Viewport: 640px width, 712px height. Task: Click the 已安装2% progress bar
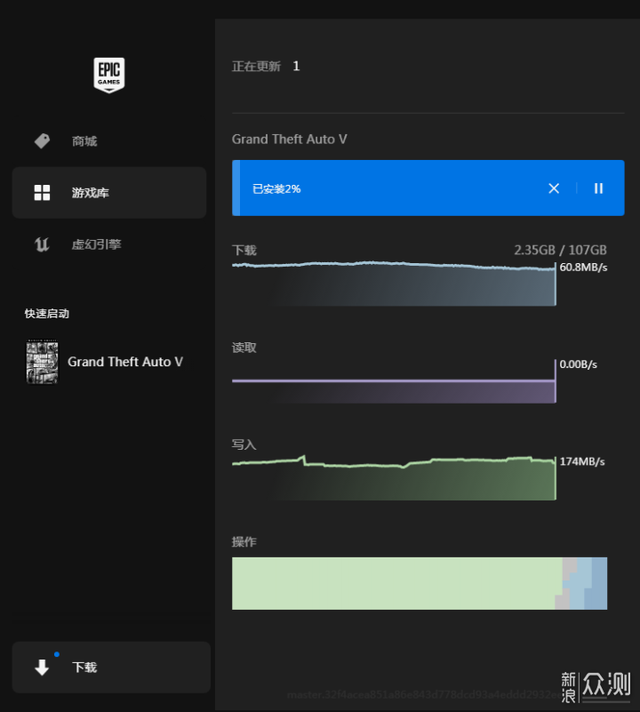click(428, 188)
